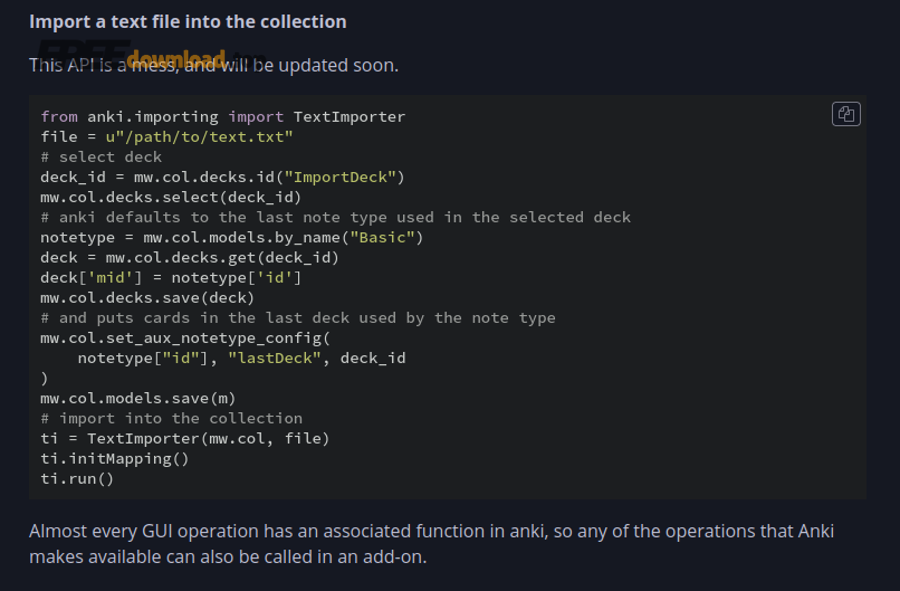This screenshot has width=900, height=591.
Task: Click the 'mw.col.decks.select(deck_id)' line
Action: [x=171, y=197]
